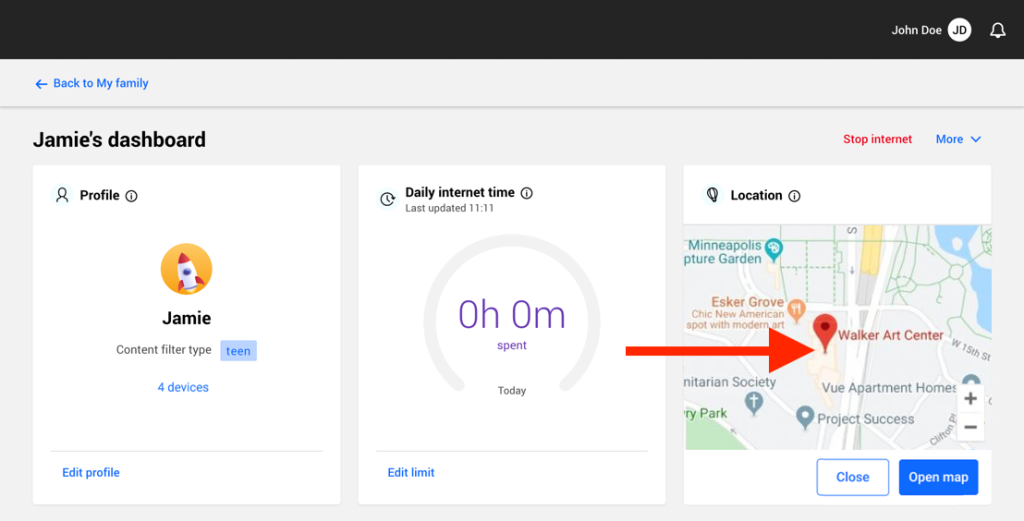Click the Daily internet time info icon
Screen dimensions: 1024x521
526,193
